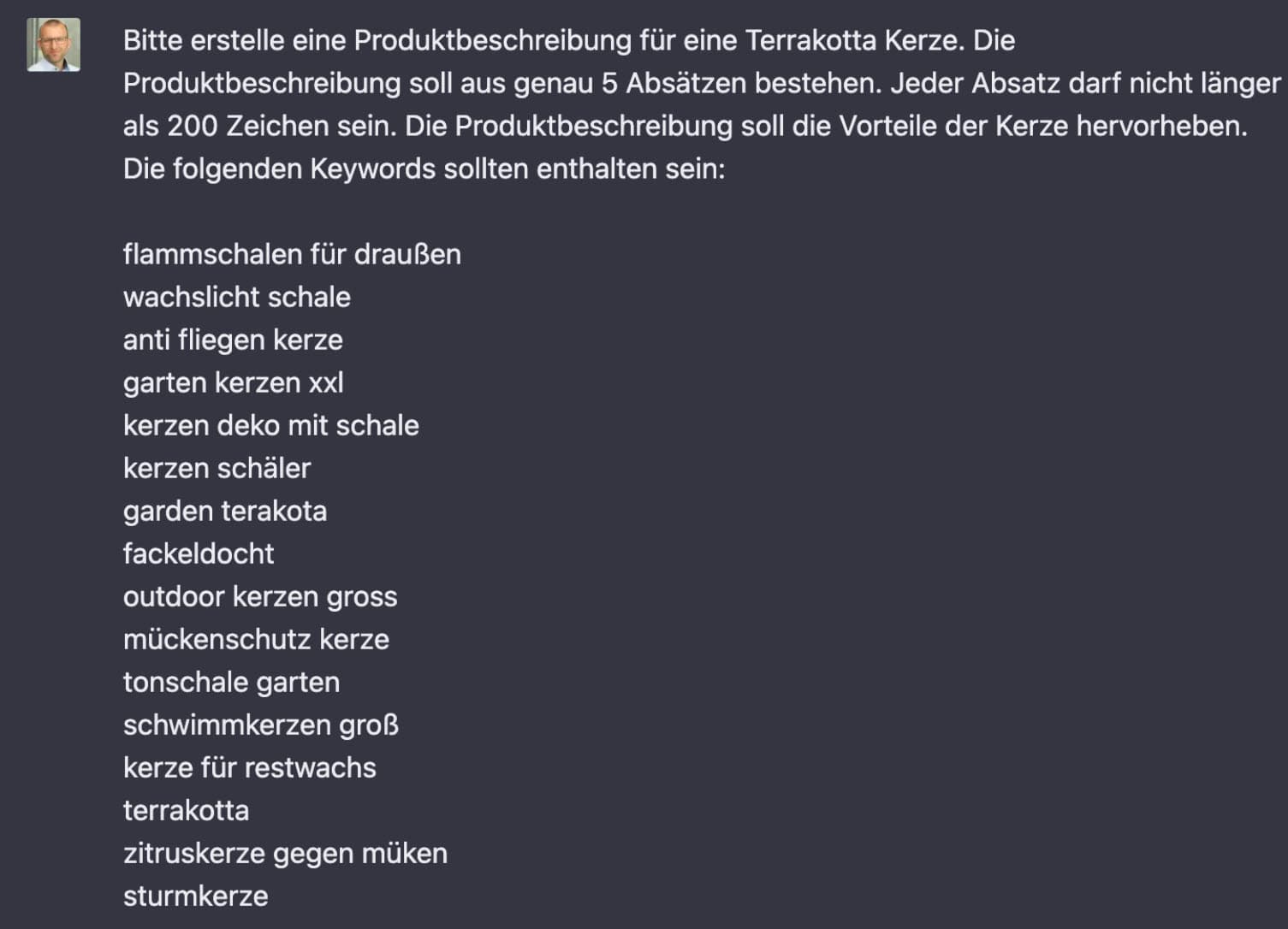Click the keyword 'schwimmkerzen groß'
The width and height of the screenshot is (1288, 929).
[x=261, y=725]
